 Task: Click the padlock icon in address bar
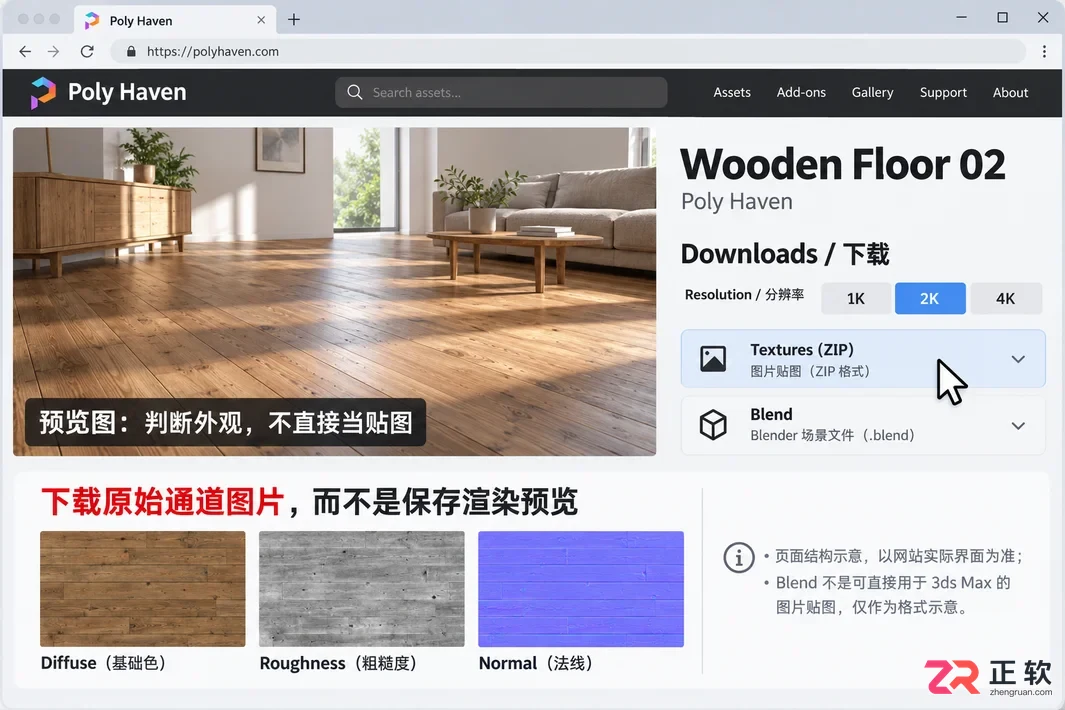tap(131, 52)
